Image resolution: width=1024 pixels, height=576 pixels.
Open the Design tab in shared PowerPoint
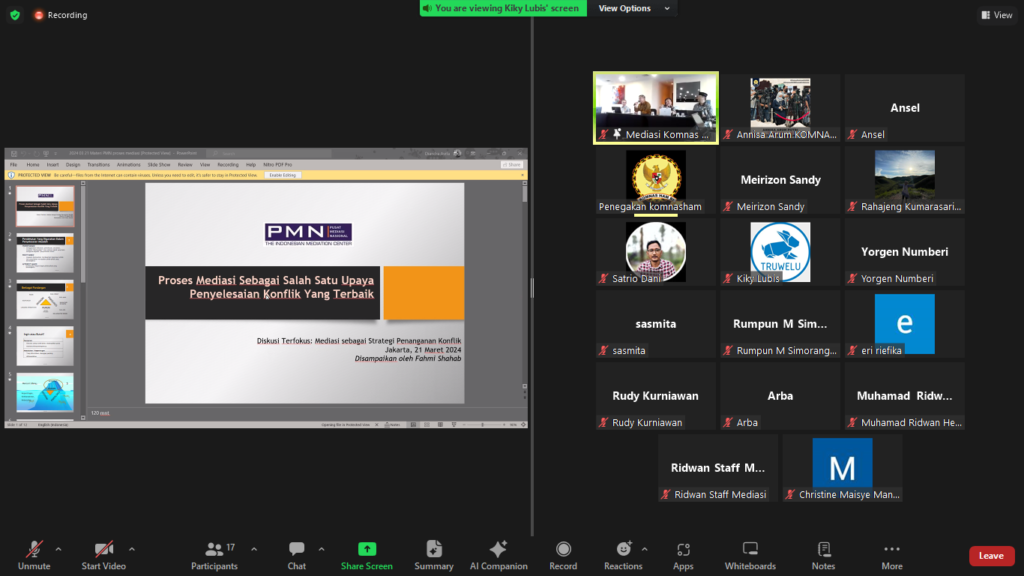pos(73,165)
